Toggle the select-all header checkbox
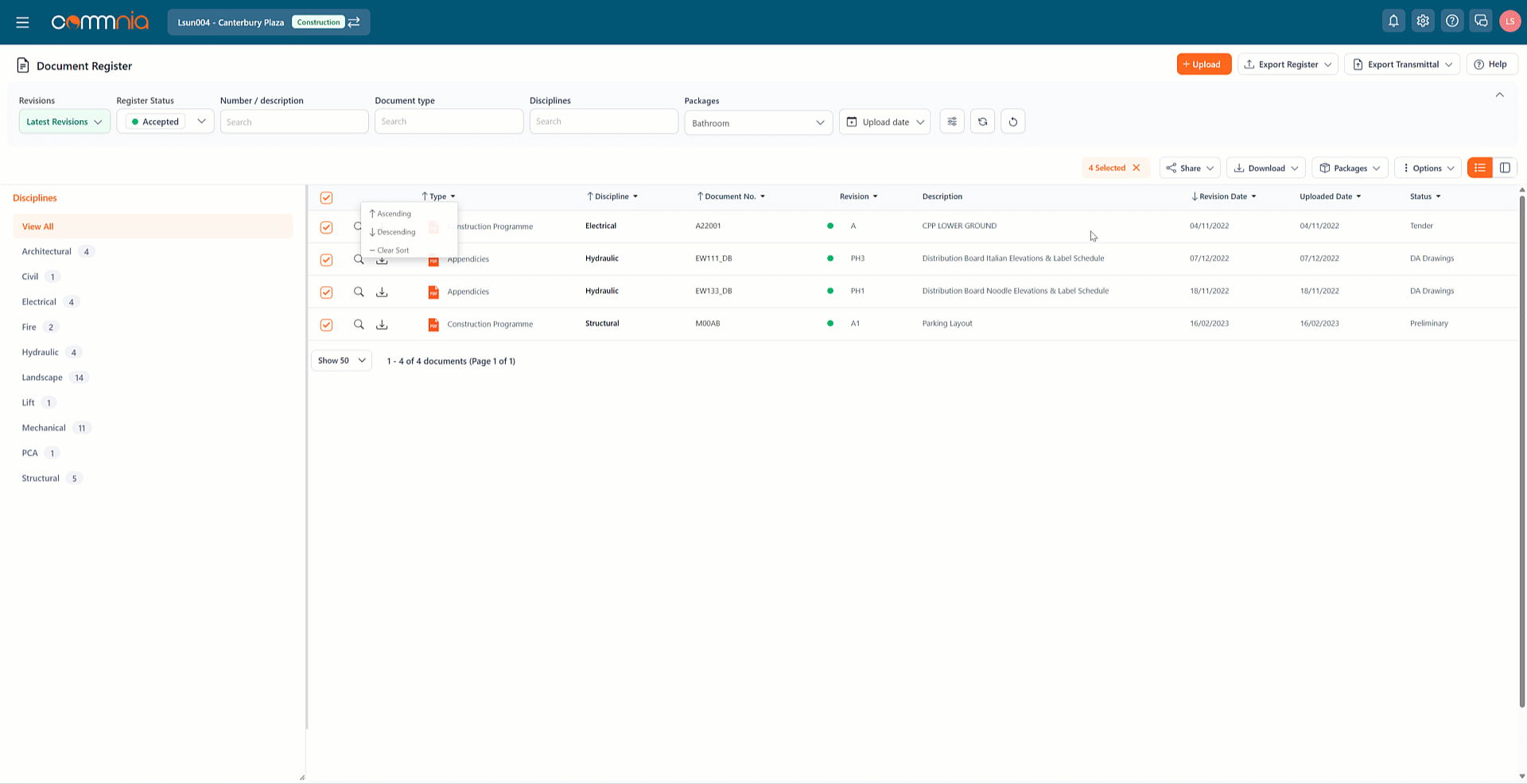This screenshot has width=1527, height=784. coord(326,197)
